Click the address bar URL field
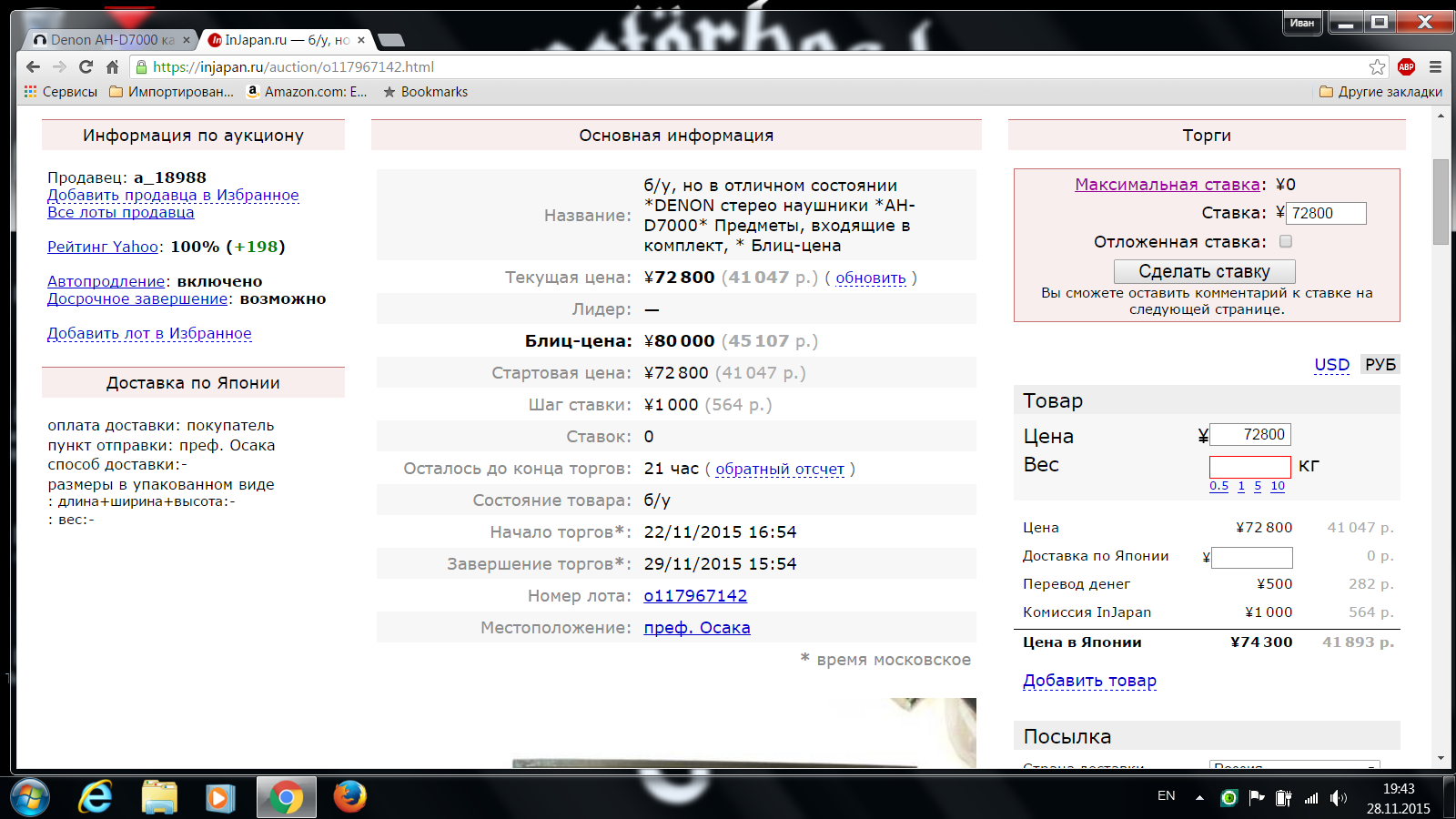Image resolution: width=1456 pixels, height=819 pixels. click(746, 66)
